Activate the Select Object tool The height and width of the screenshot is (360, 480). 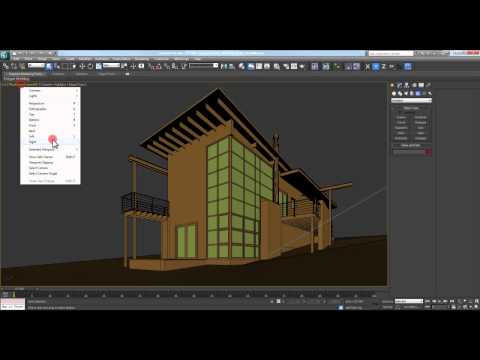point(49,67)
